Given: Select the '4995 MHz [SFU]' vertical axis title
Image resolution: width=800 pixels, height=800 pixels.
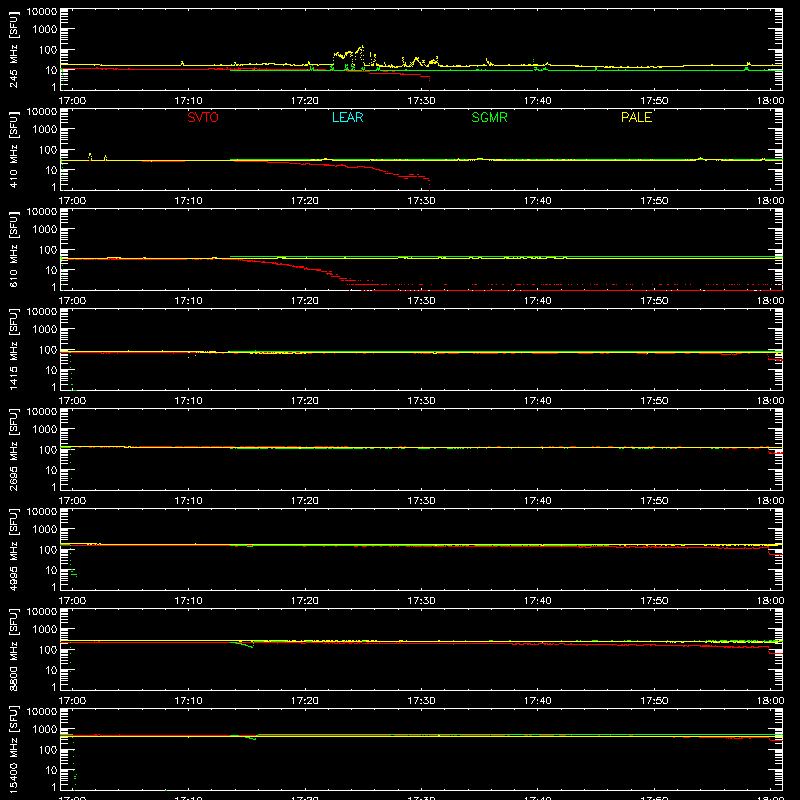Looking at the screenshot, I should pyautogui.click(x=13, y=549).
